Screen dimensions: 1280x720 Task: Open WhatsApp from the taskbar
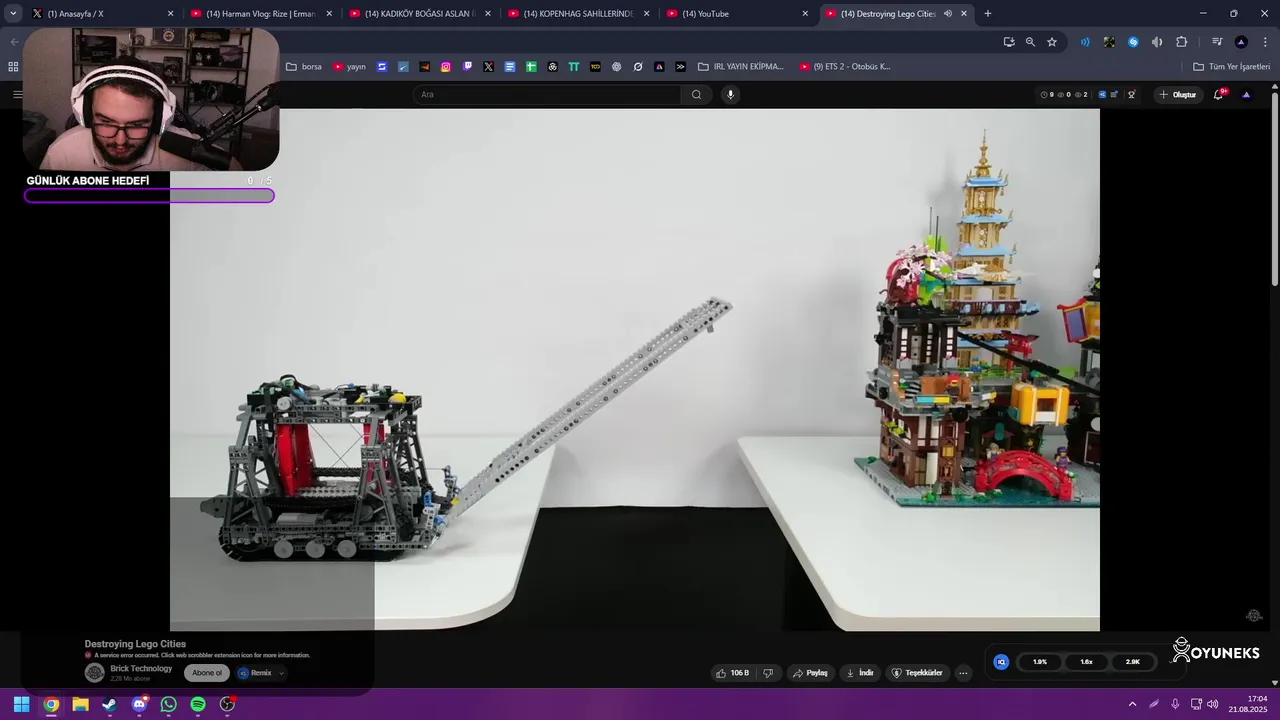point(169,704)
